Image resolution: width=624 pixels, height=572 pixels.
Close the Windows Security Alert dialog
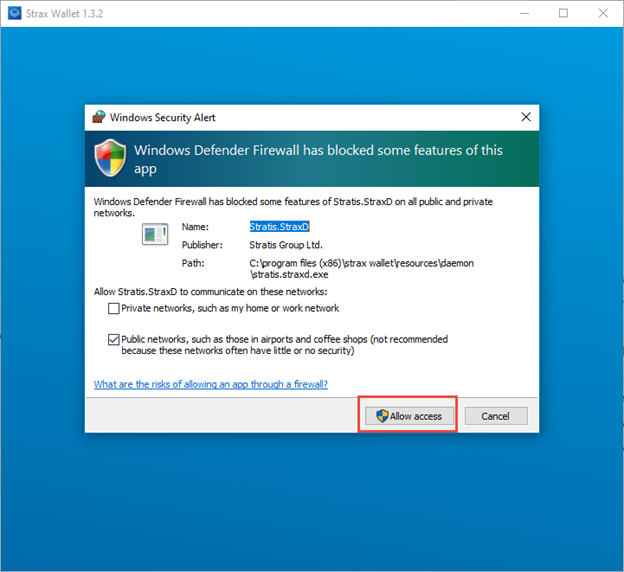[526, 117]
